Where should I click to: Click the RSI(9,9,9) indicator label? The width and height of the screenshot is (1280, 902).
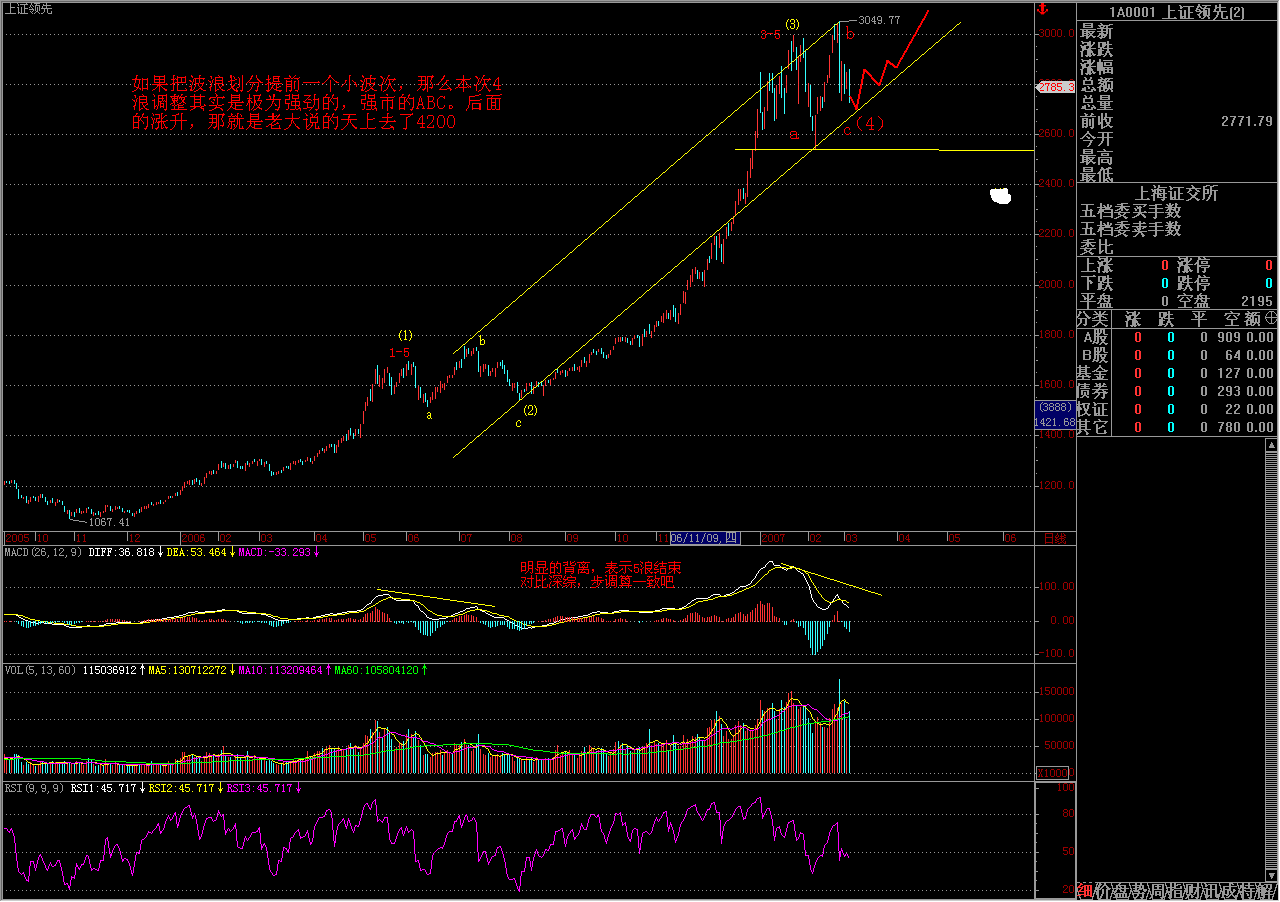33,788
